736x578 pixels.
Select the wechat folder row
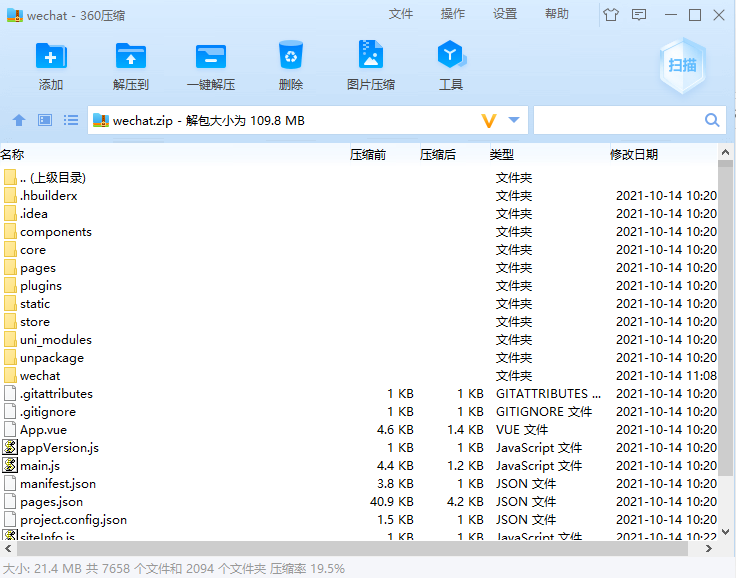pos(359,376)
